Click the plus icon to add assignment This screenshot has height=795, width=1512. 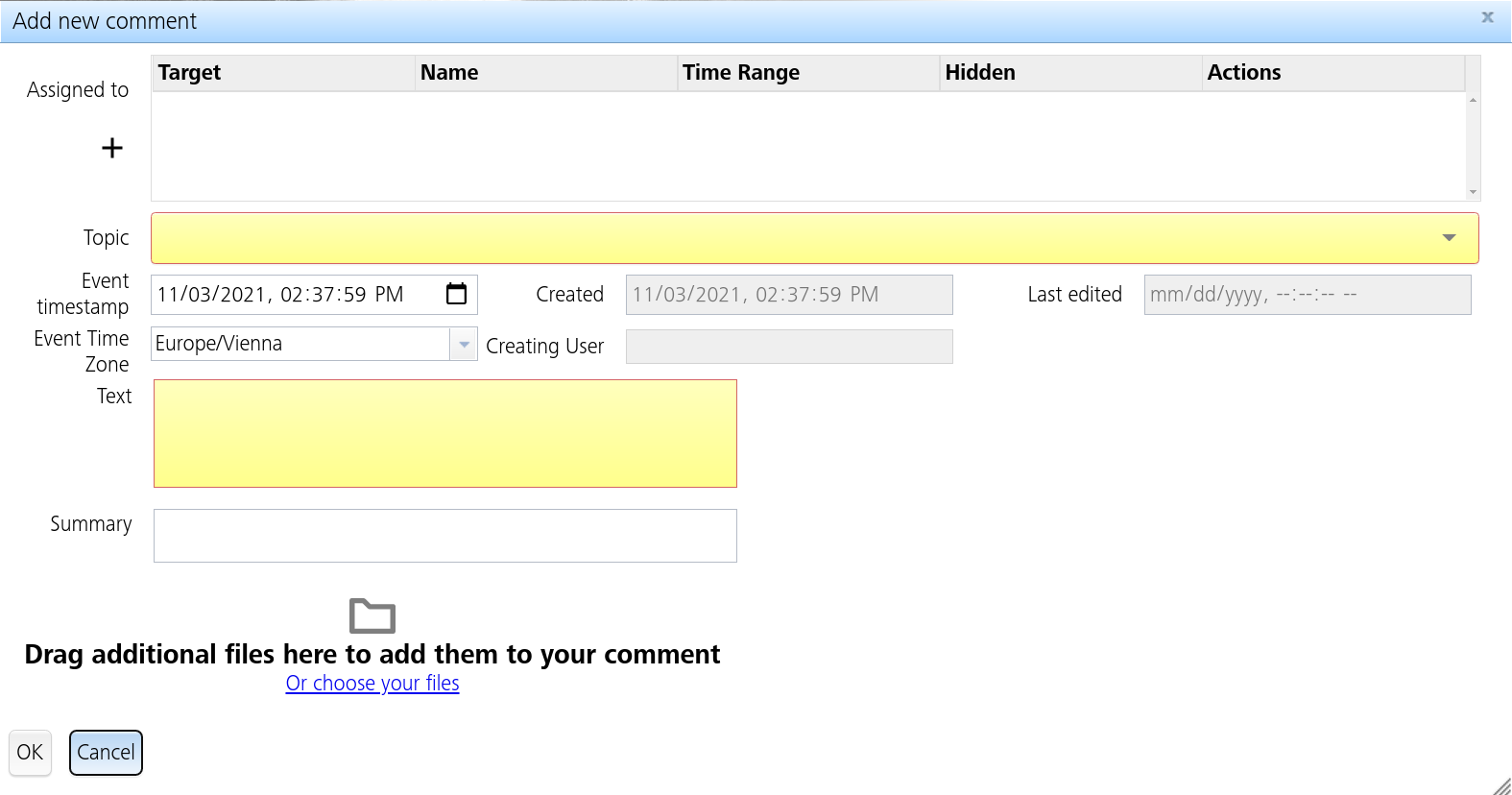point(112,148)
